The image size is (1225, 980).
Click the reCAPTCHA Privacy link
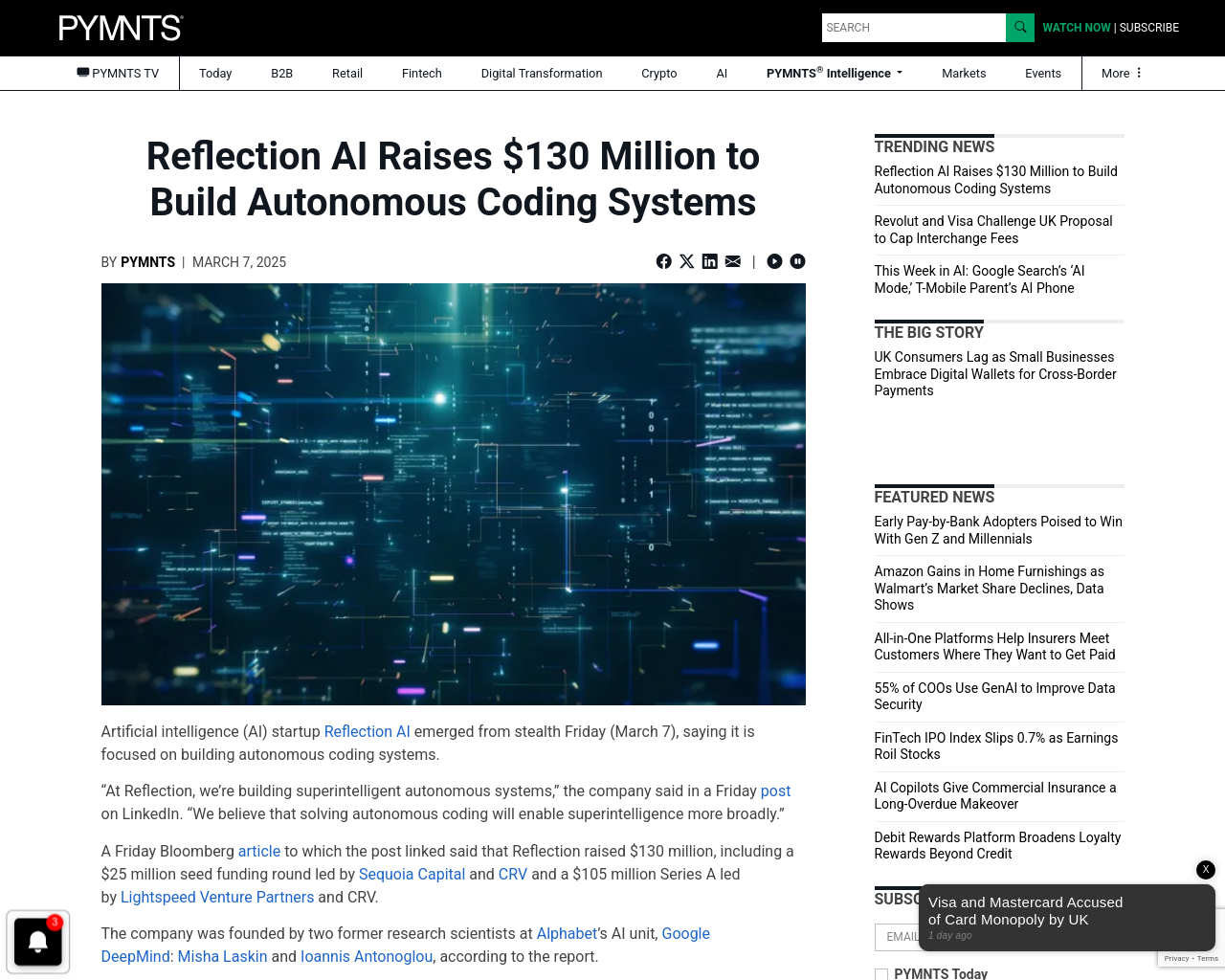click(1176, 958)
